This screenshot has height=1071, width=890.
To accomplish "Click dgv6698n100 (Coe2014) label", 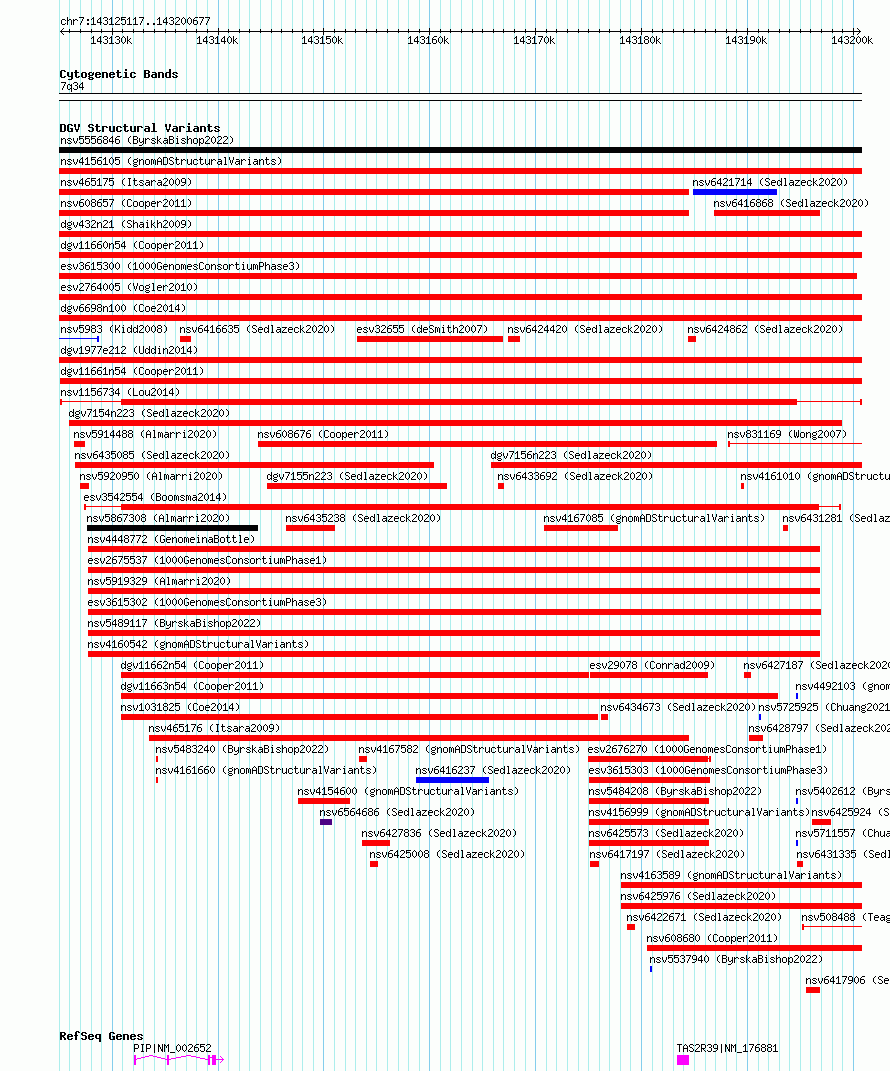I will click(123, 309).
